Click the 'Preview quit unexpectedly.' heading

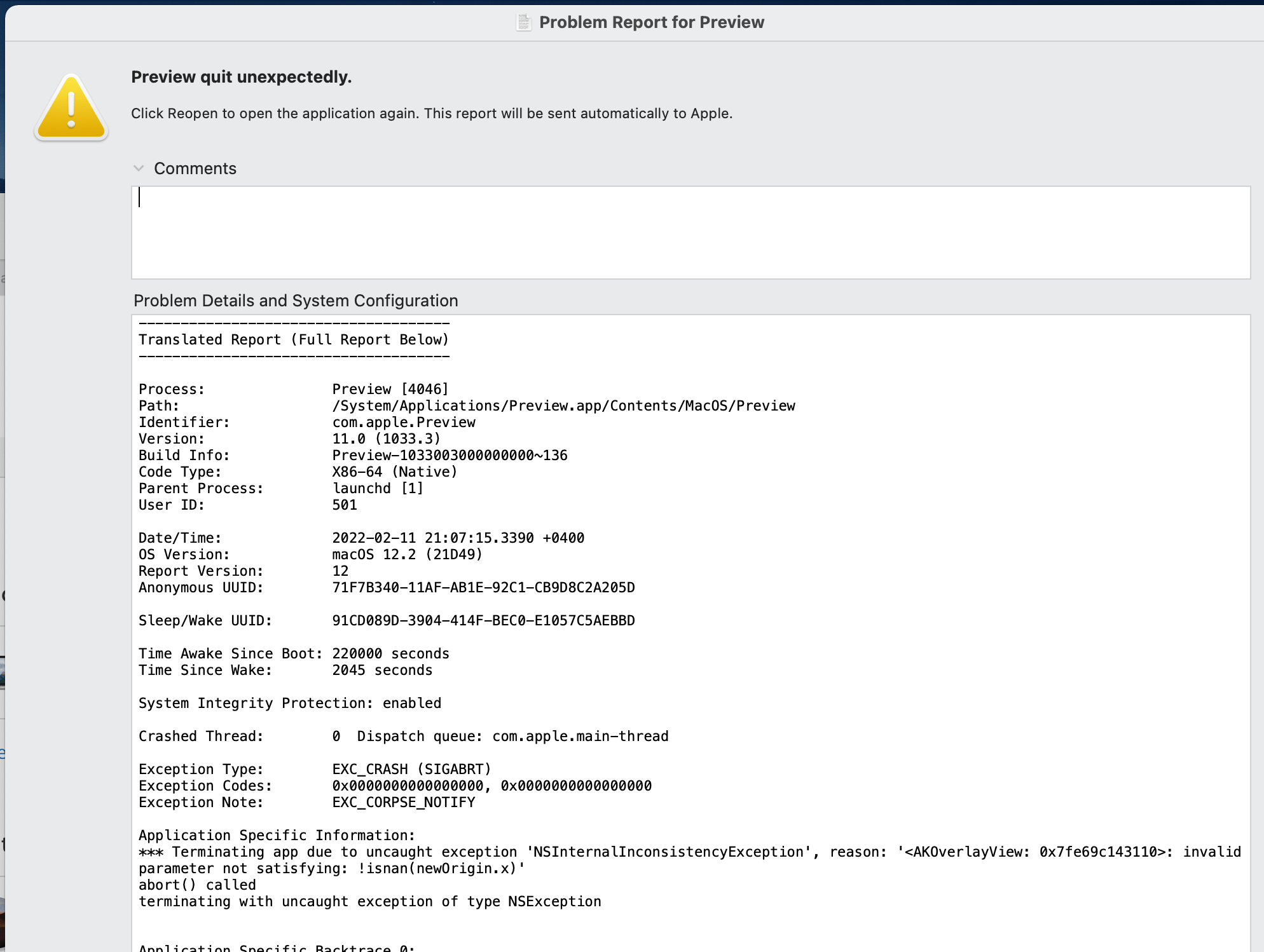[241, 77]
